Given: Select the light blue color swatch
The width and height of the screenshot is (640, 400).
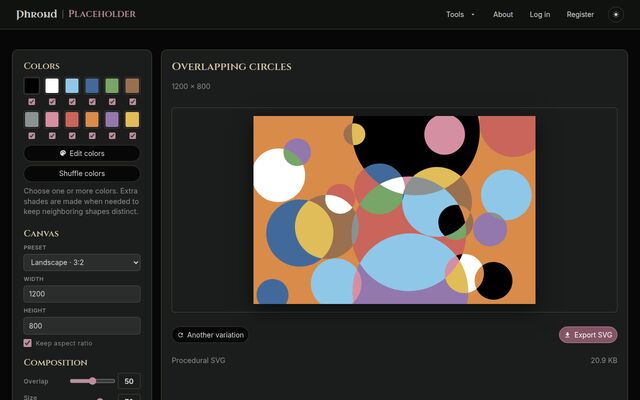Looking at the screenshot, I should (x=72, y=86).
